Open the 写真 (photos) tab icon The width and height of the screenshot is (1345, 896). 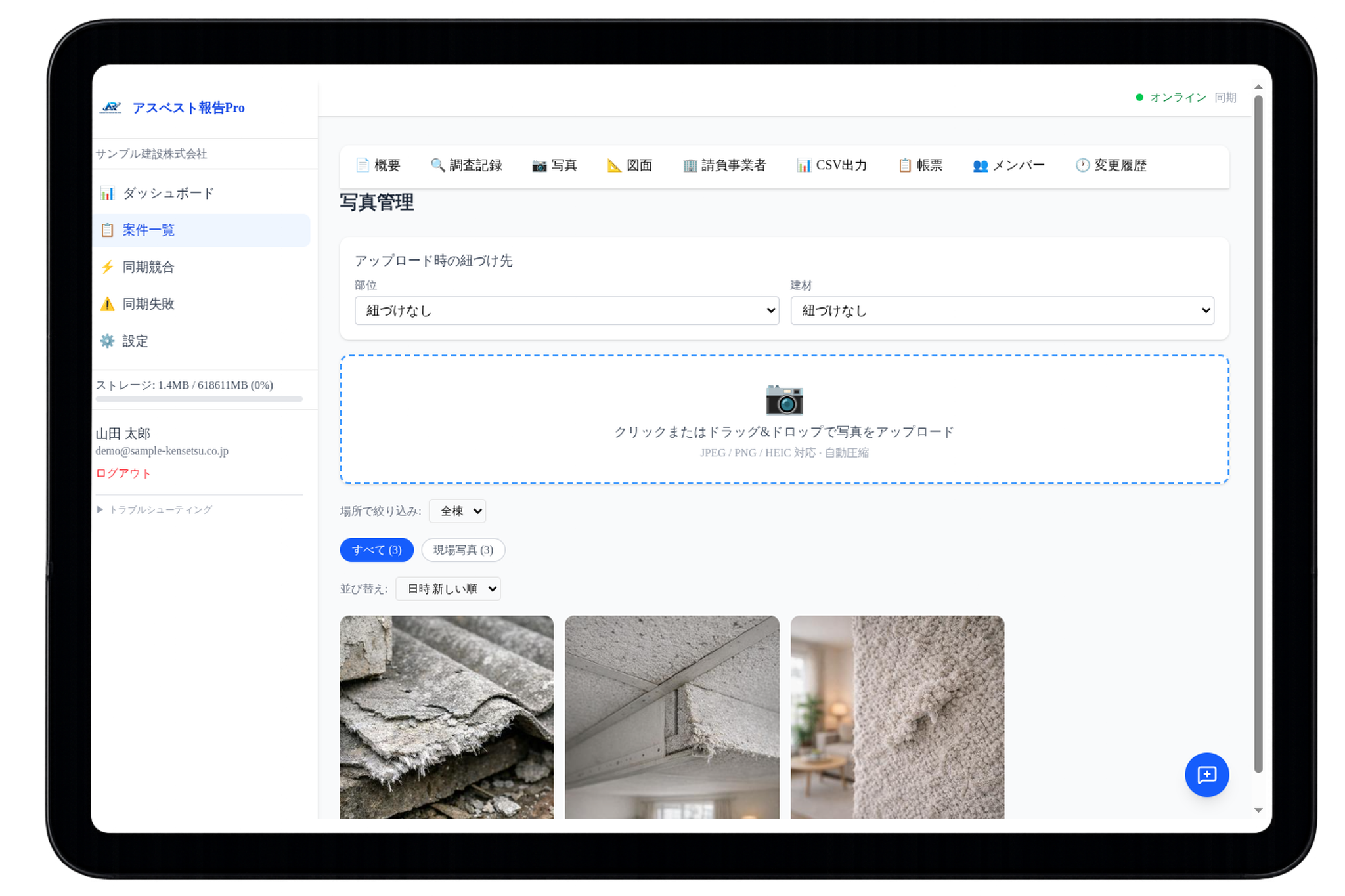point(540,165)
